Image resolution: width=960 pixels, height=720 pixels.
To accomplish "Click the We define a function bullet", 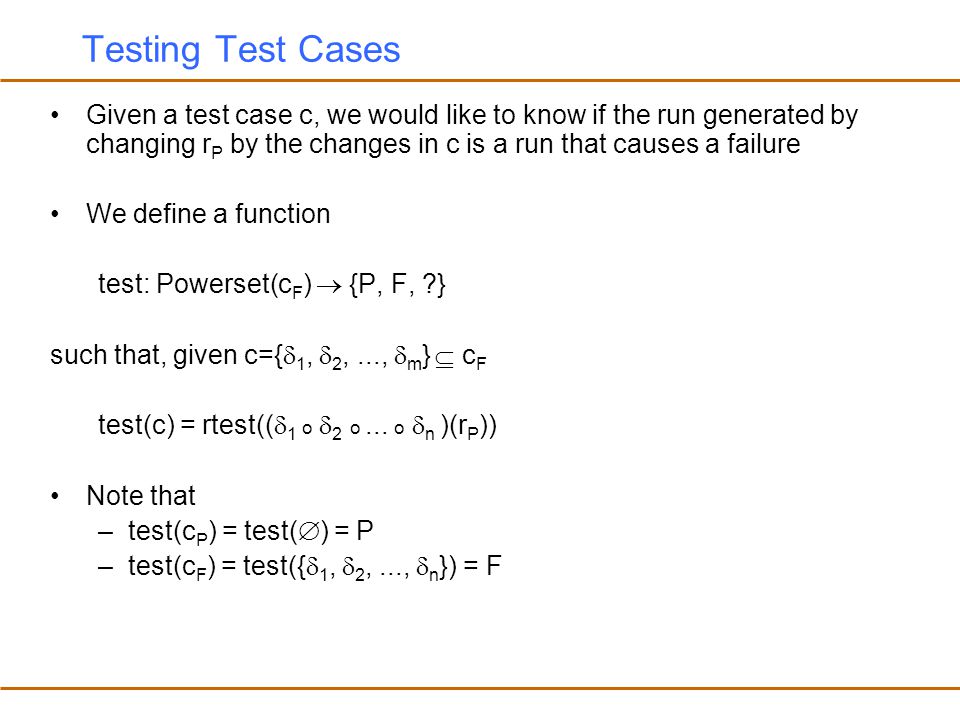I will 208,214.
